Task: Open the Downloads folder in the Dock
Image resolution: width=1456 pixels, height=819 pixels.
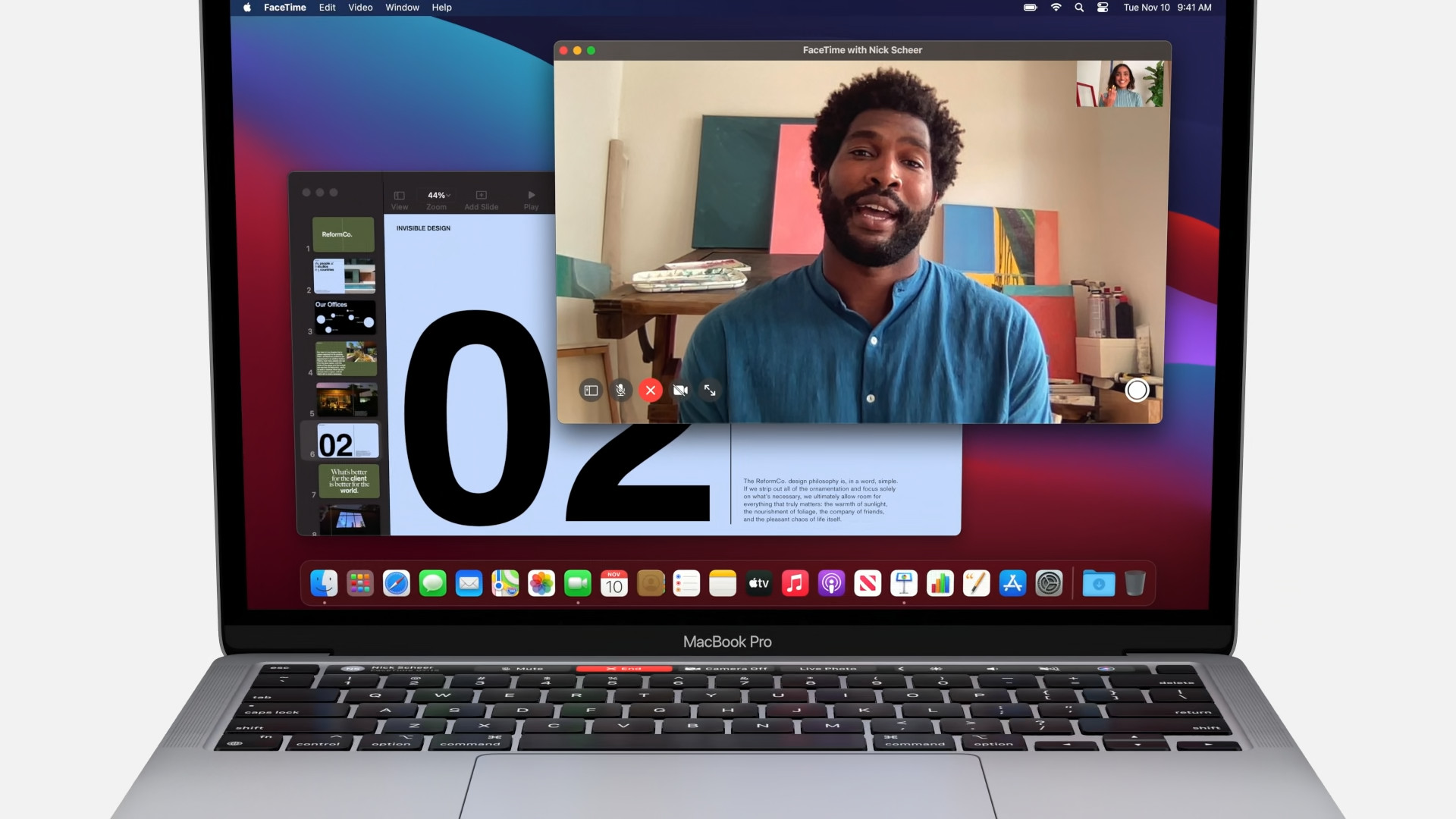Action: [1099, 583]
